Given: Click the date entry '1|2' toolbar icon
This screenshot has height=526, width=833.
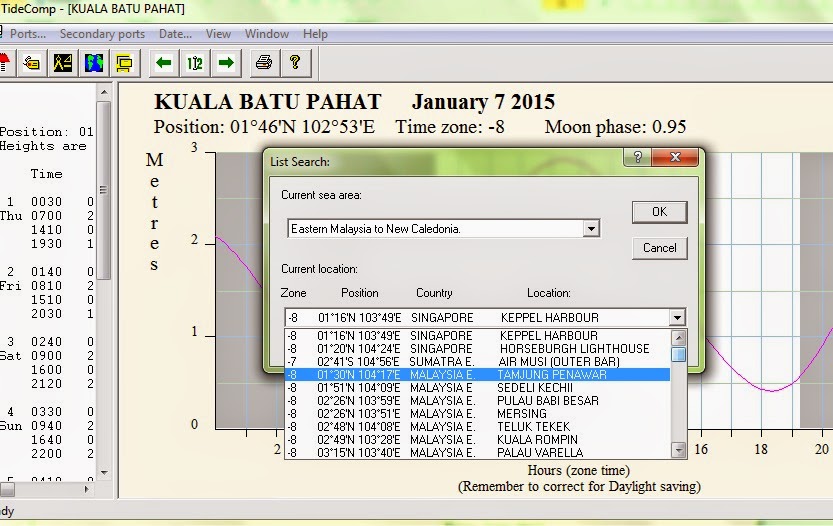Looking at the screenshot, I should click(195, 63).
